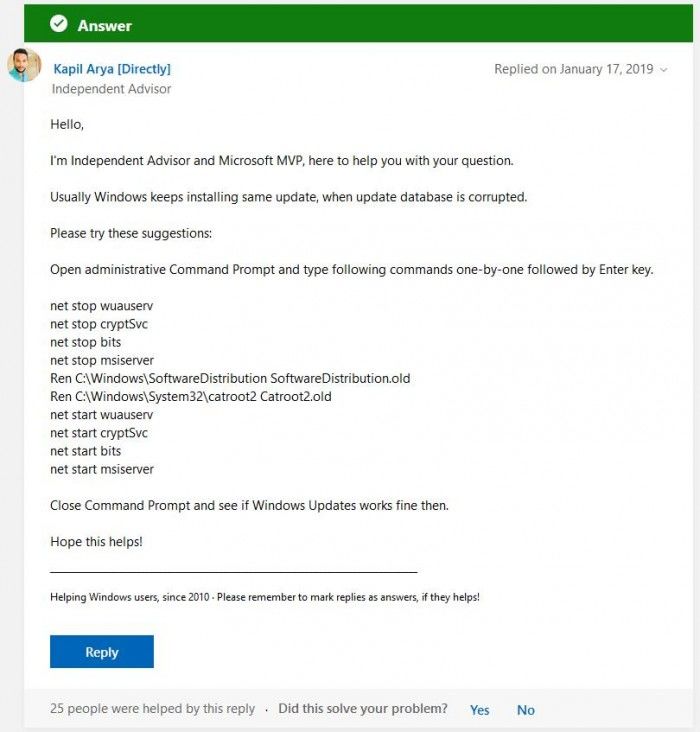Viewport: 700px width, 732px height.
Task: Click the "Independent Advisor" label under the name
Action: [x=111, y=89]
